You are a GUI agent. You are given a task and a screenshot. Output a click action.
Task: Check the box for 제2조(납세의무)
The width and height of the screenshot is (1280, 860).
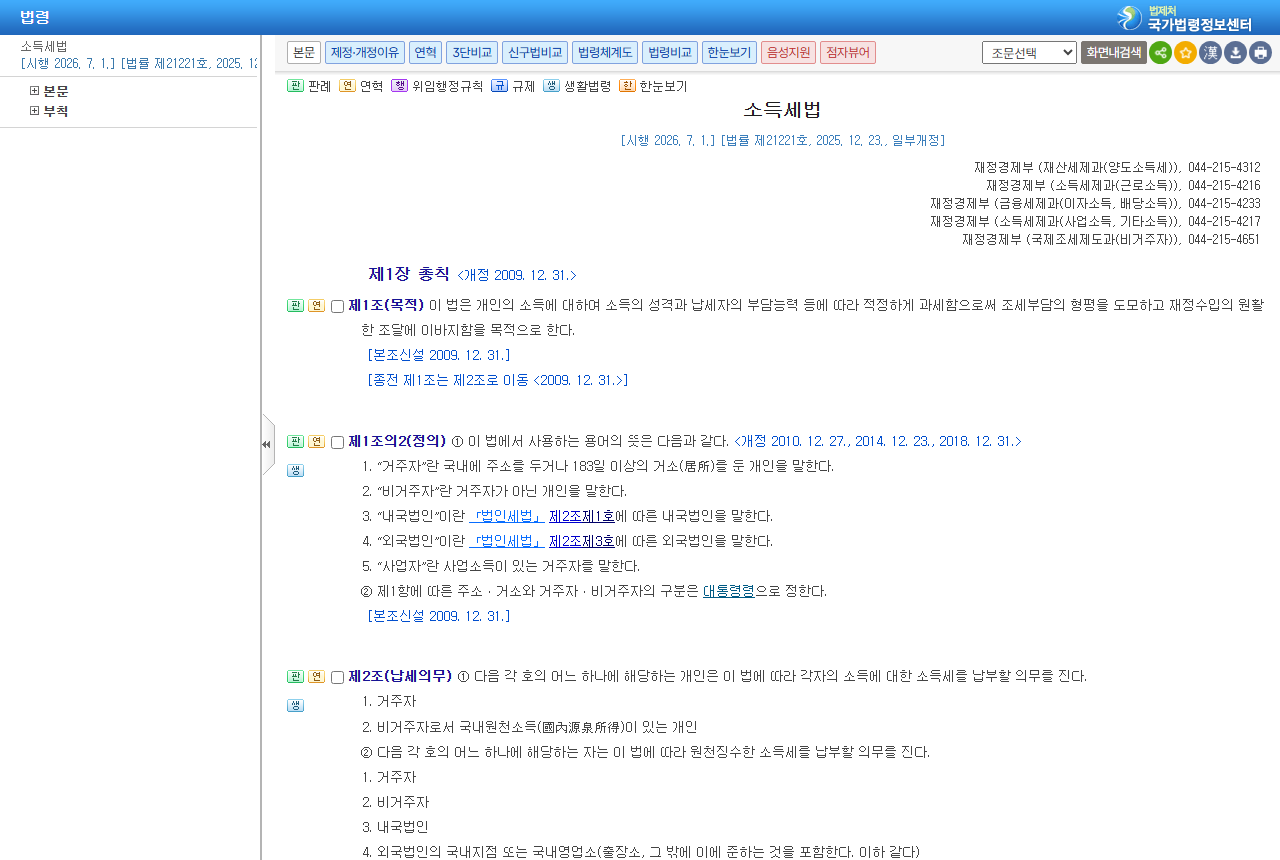click(x=337, y=678)
